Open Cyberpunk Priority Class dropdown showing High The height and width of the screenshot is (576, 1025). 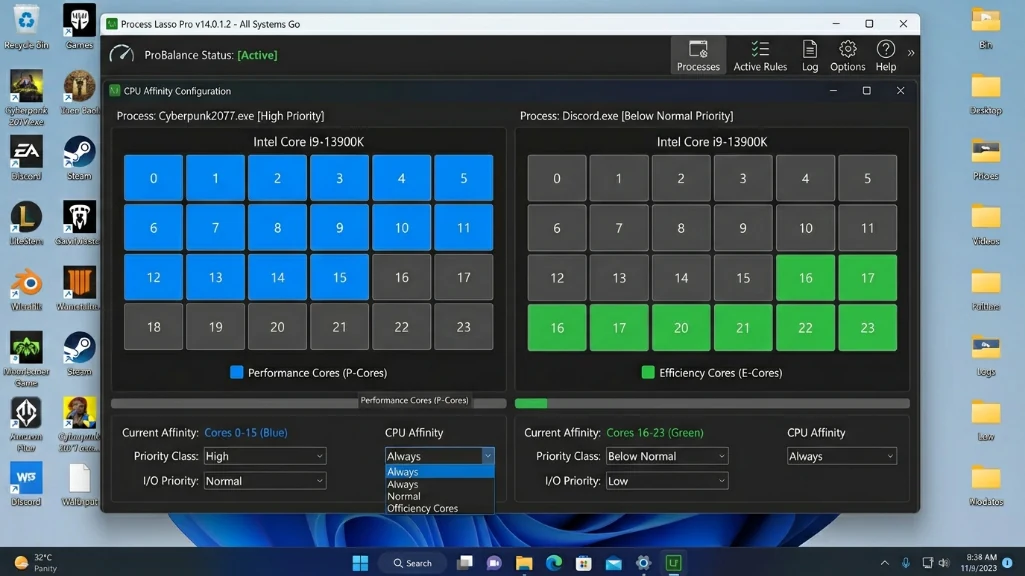click(265, 456)
